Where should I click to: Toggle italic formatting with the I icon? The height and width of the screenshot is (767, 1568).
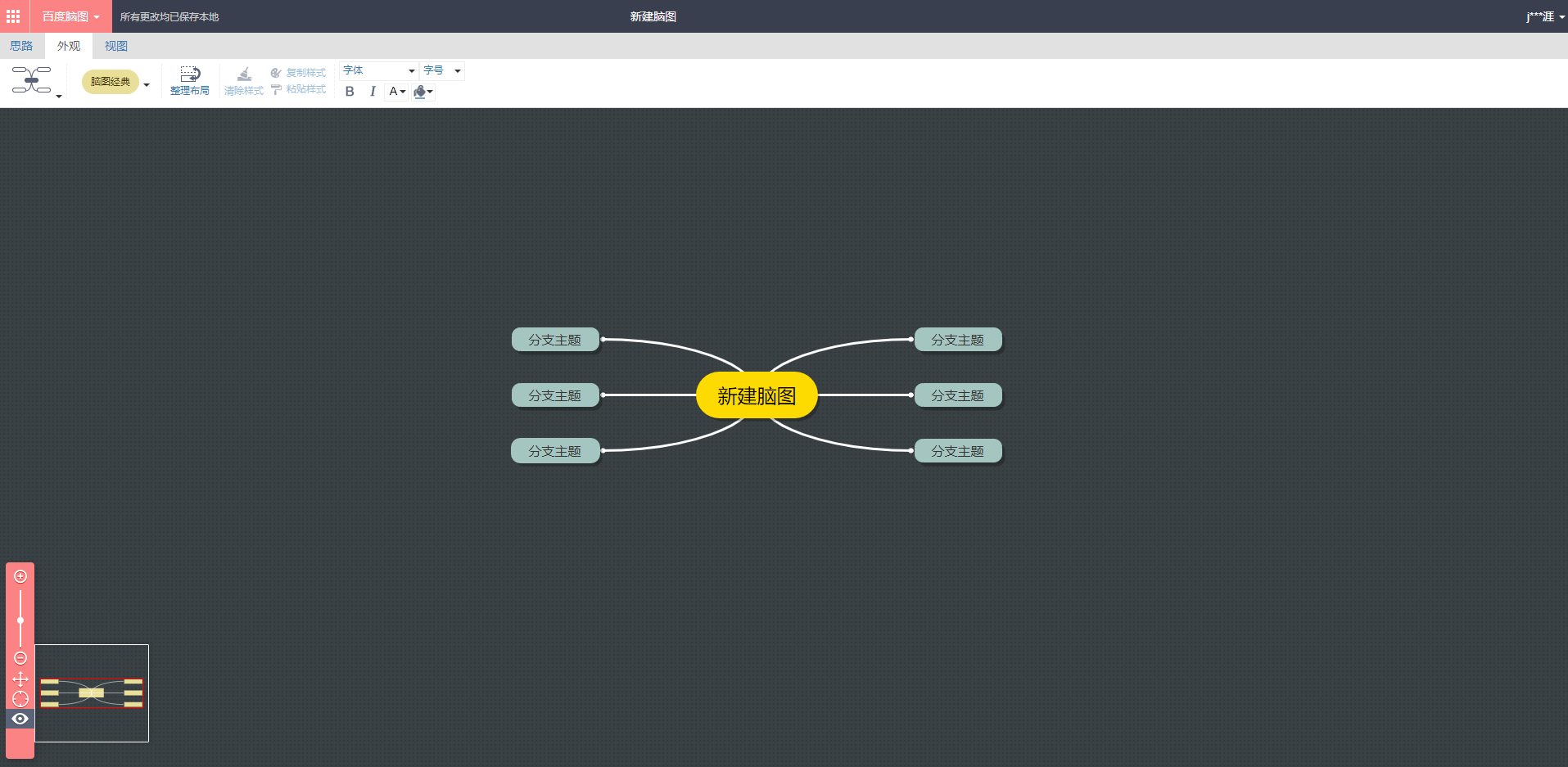point(373,92)
